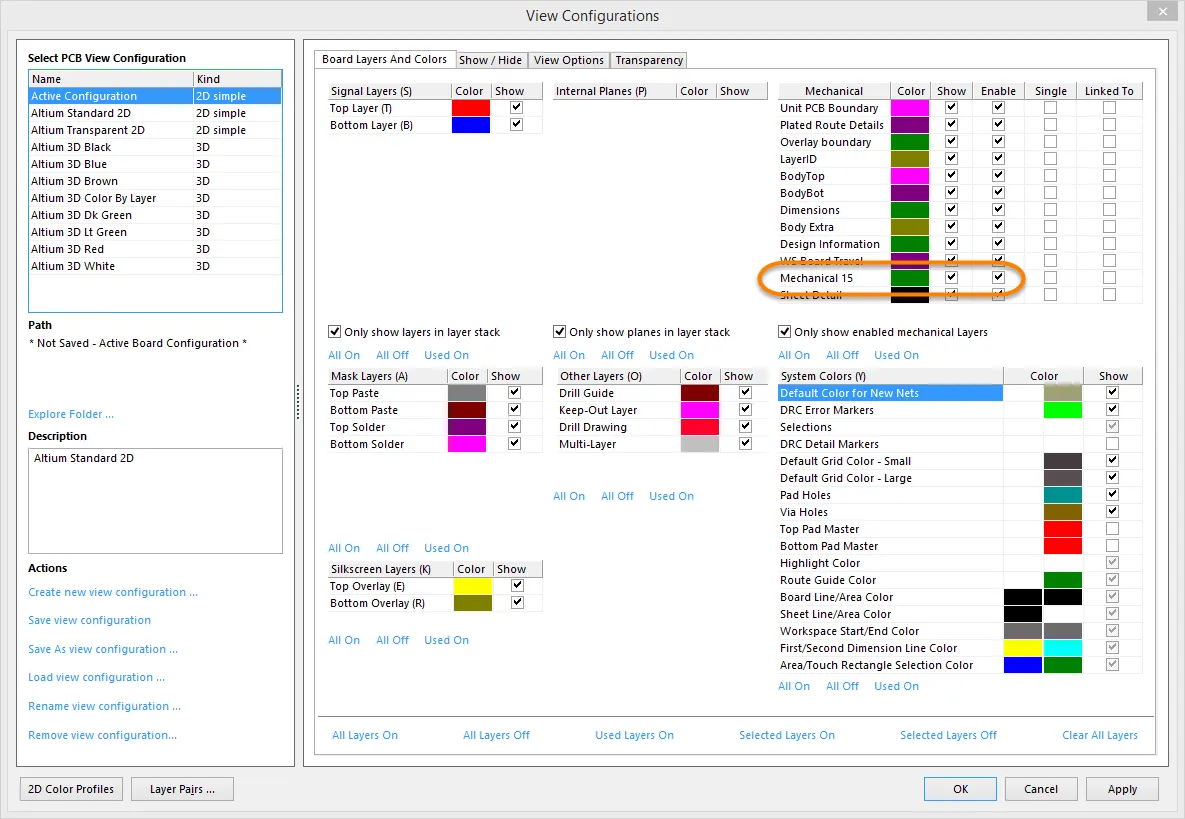Viewport: 1185px width, 819px height.
Task: Click the DRC Error Markers green swatch
Action: pos(1063,410)
